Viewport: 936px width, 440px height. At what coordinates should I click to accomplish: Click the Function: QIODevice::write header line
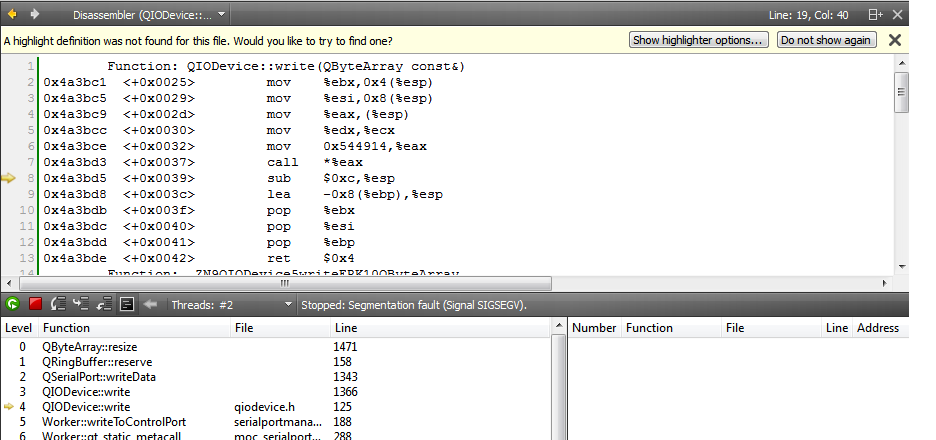point(286,66)
